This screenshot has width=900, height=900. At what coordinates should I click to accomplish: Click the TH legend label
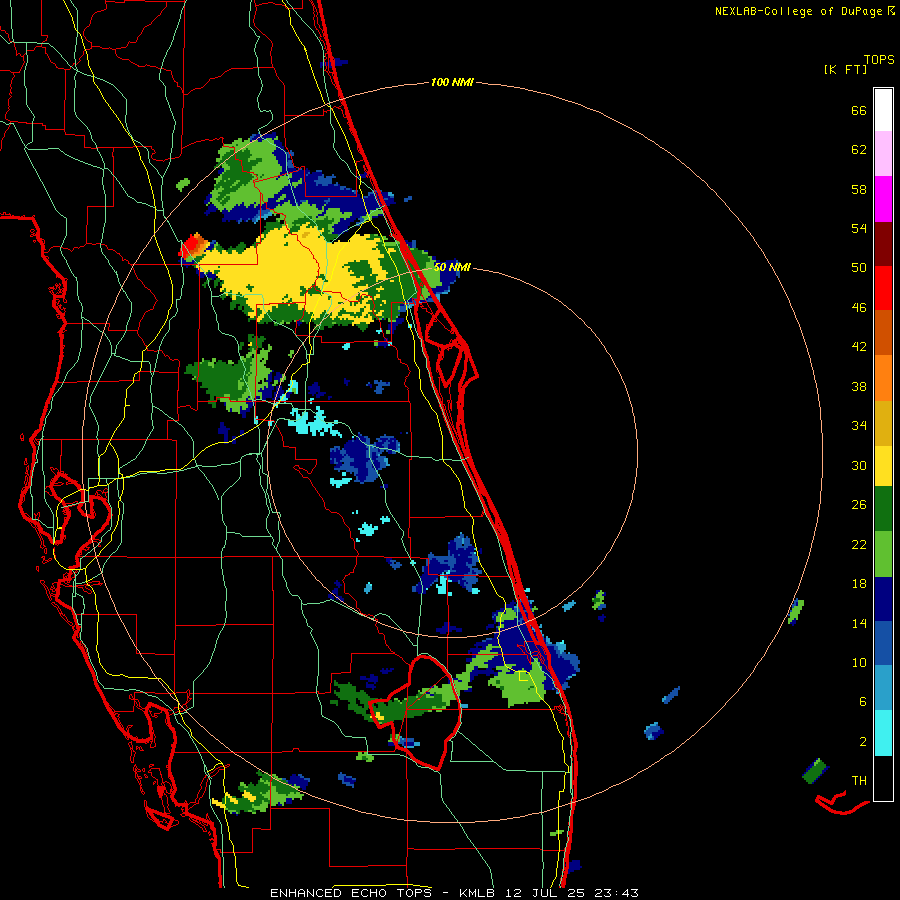coord(859,781)
